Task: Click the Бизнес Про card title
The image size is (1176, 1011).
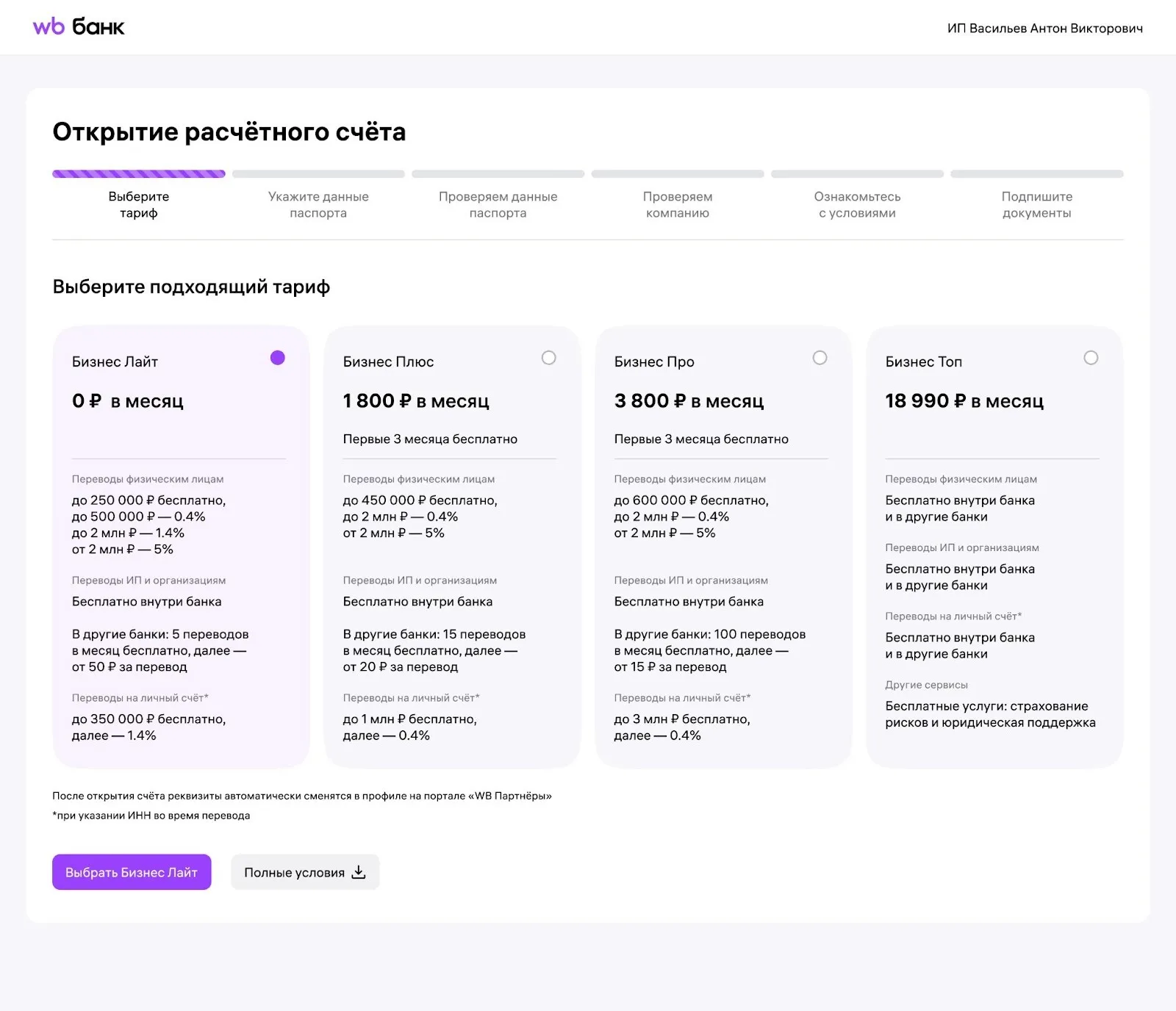Action: [x=654, y=361]
